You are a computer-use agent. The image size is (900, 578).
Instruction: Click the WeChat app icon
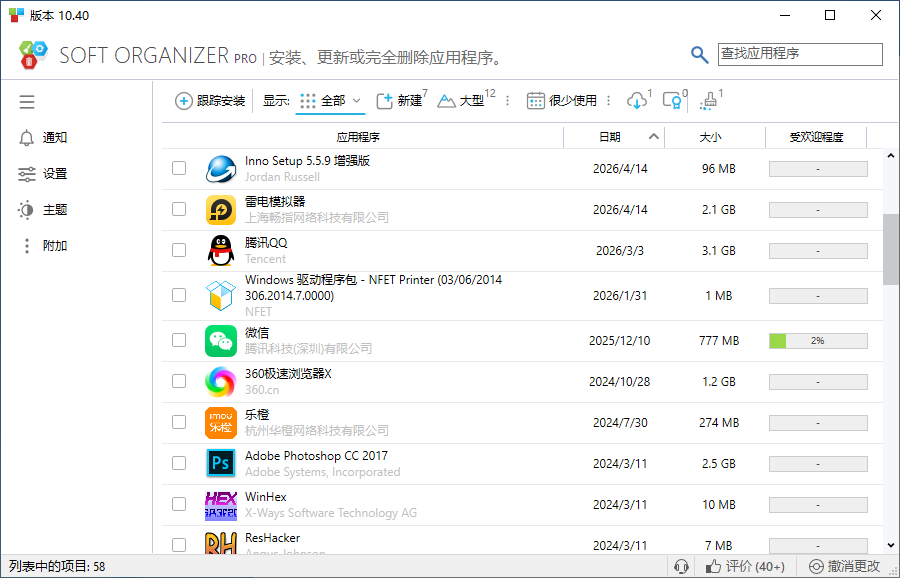221,341
